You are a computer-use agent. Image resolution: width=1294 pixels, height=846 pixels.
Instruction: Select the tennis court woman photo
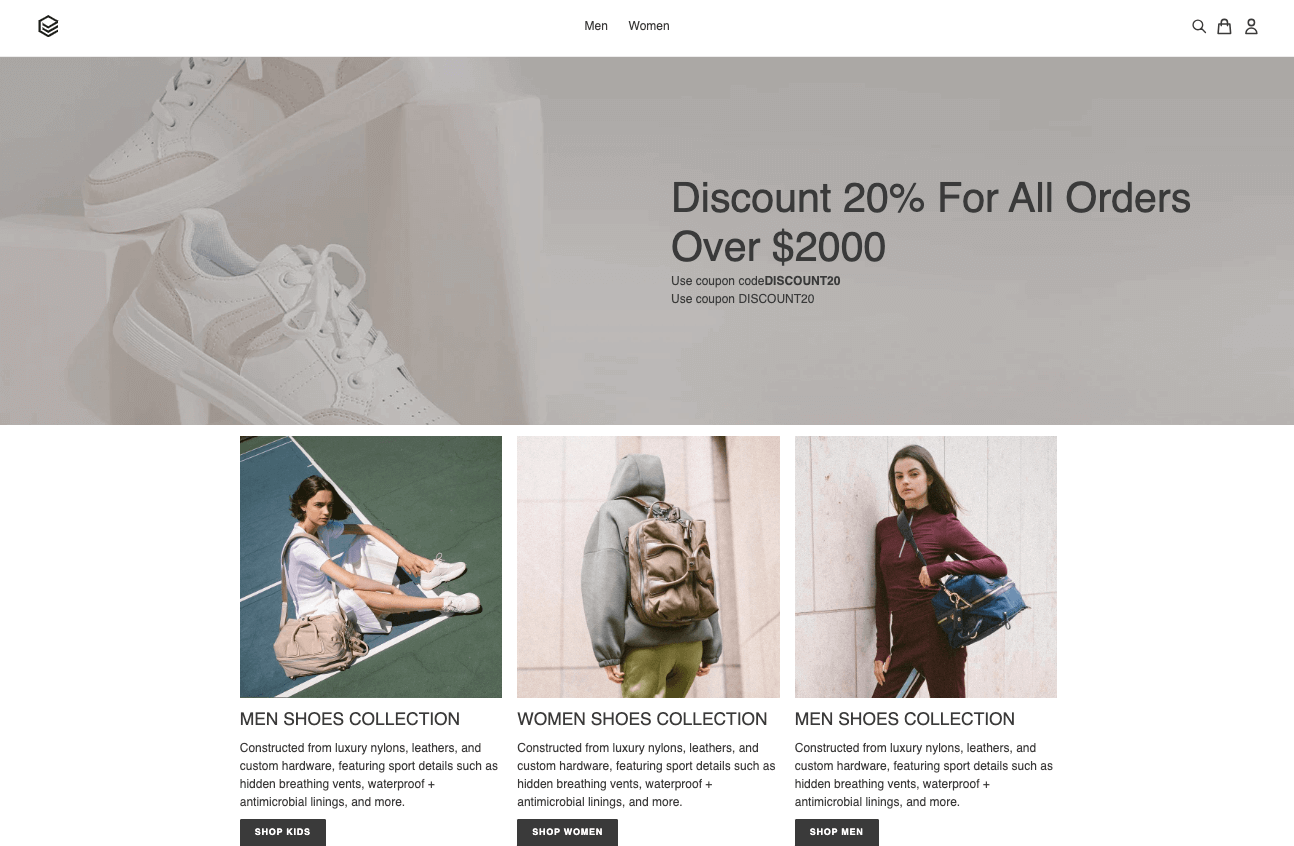point(371,567)
